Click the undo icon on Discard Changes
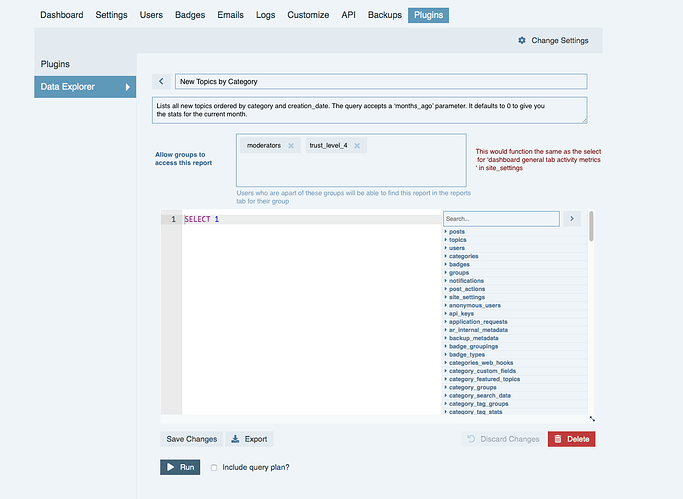This screenshot has width=683, height=499. coord(471,439)
